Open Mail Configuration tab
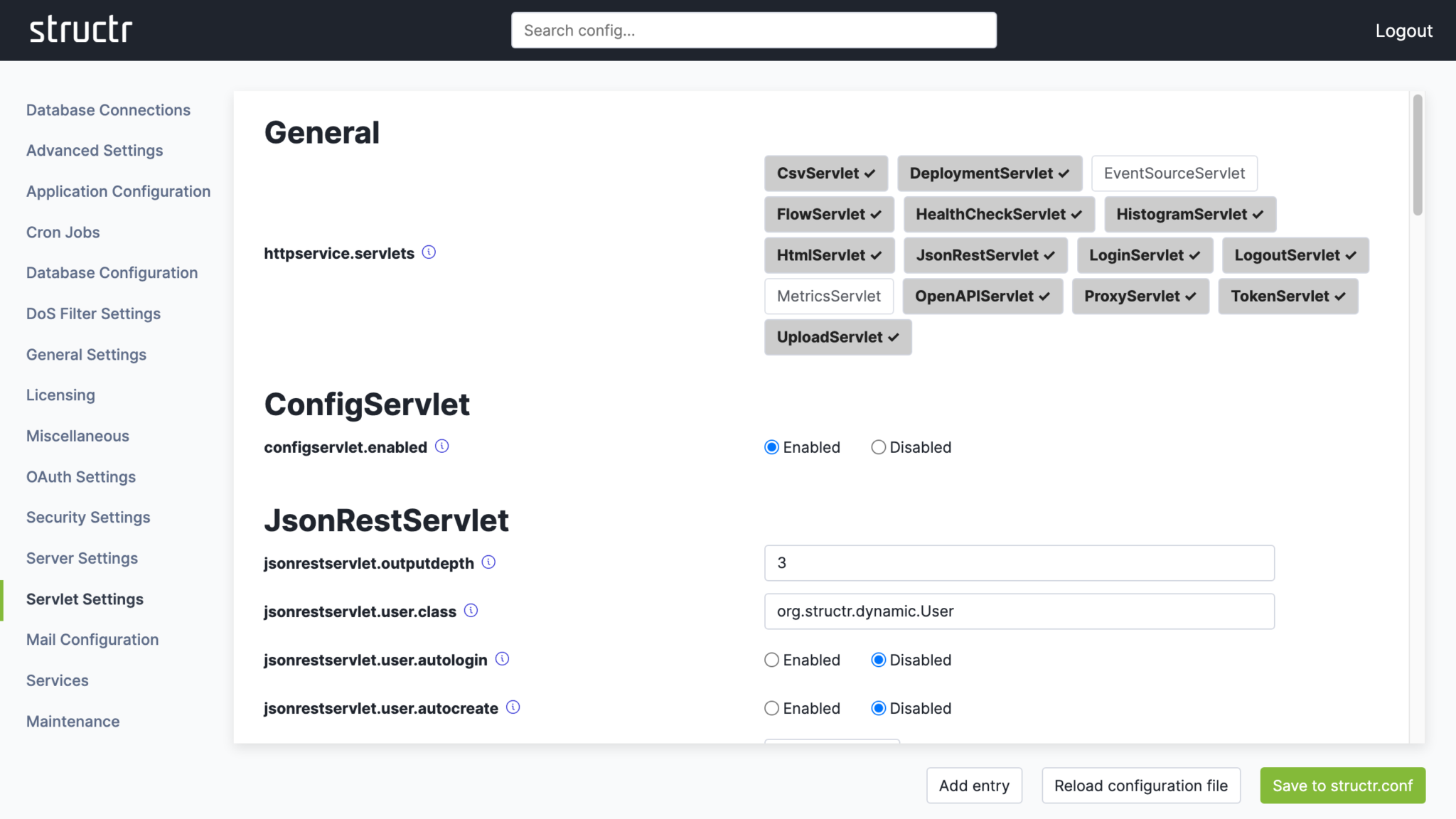Viewport: 1456px width, 819px height. coord(92,640)
